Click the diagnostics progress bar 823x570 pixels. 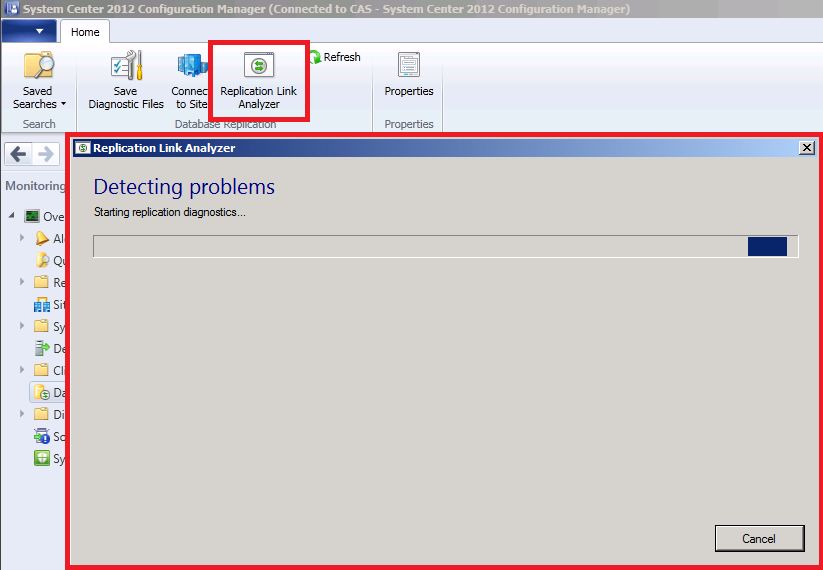coord(446,246)
